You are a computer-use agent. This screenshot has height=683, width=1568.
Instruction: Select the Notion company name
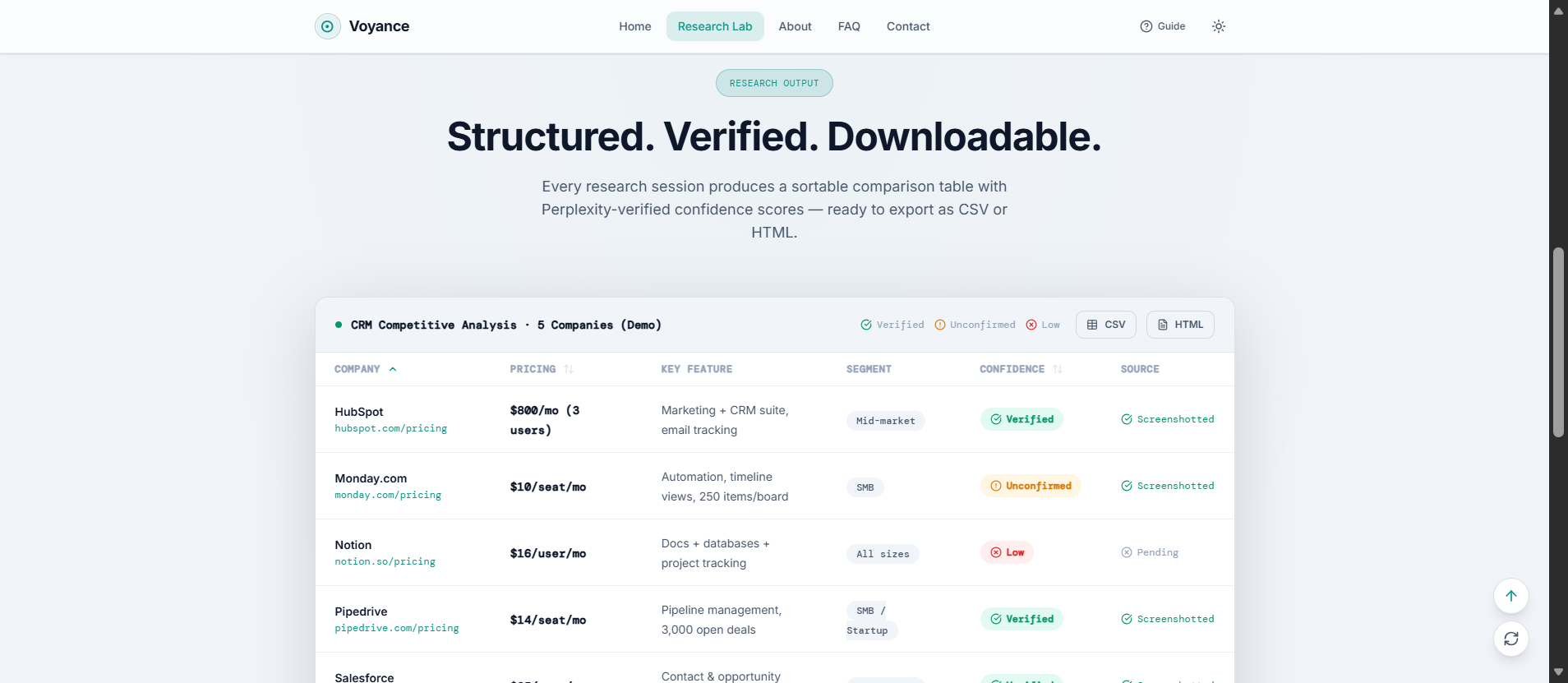pos(353,545)
